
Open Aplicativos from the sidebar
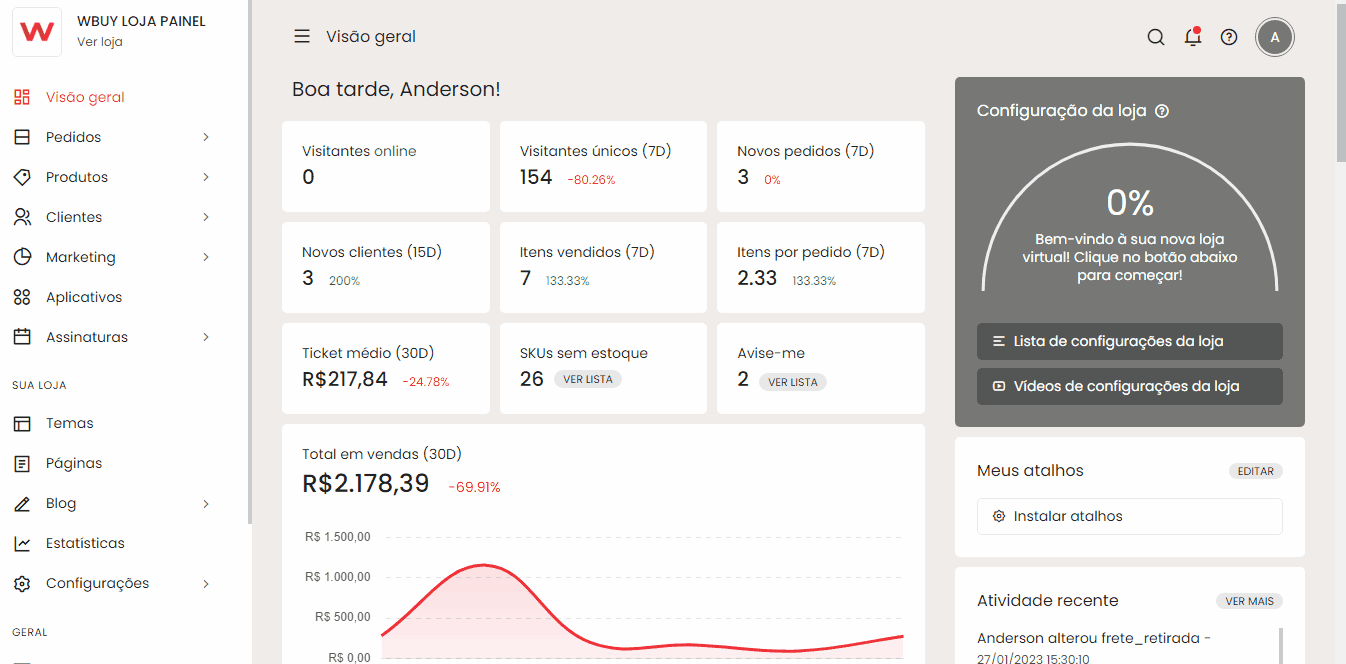tap(84, 297)
